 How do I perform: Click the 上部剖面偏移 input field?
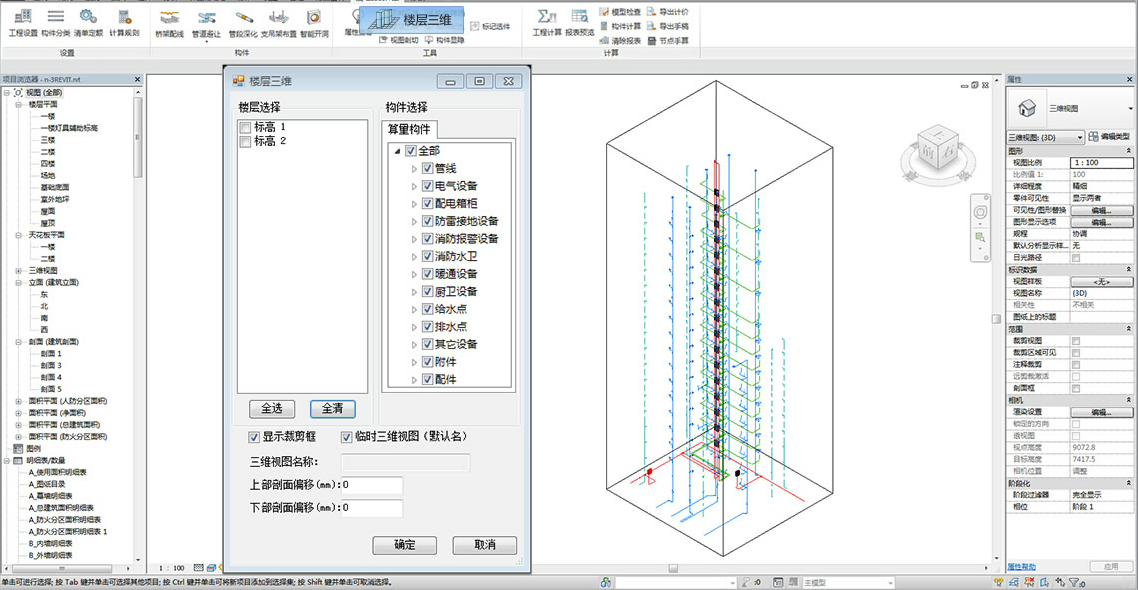click(372, 486)
